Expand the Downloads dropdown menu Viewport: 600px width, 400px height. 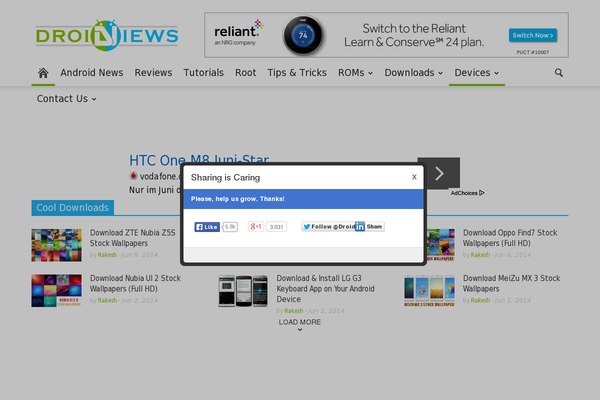pyautogui.click(x=414, y=73)
